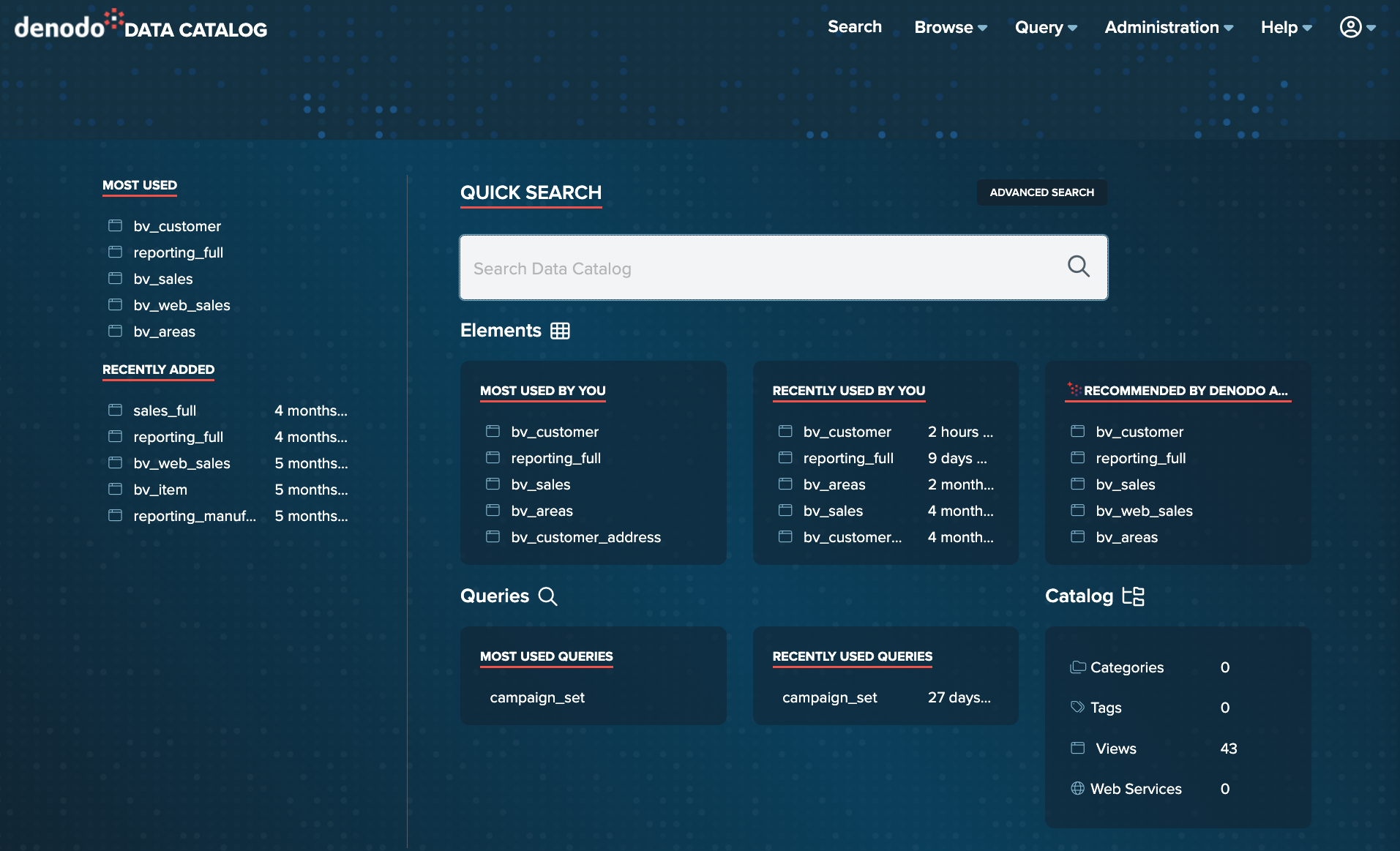Open sales_full under Recently Added
The height and width of the screenshot is (851, 1400).
point(165,410)
